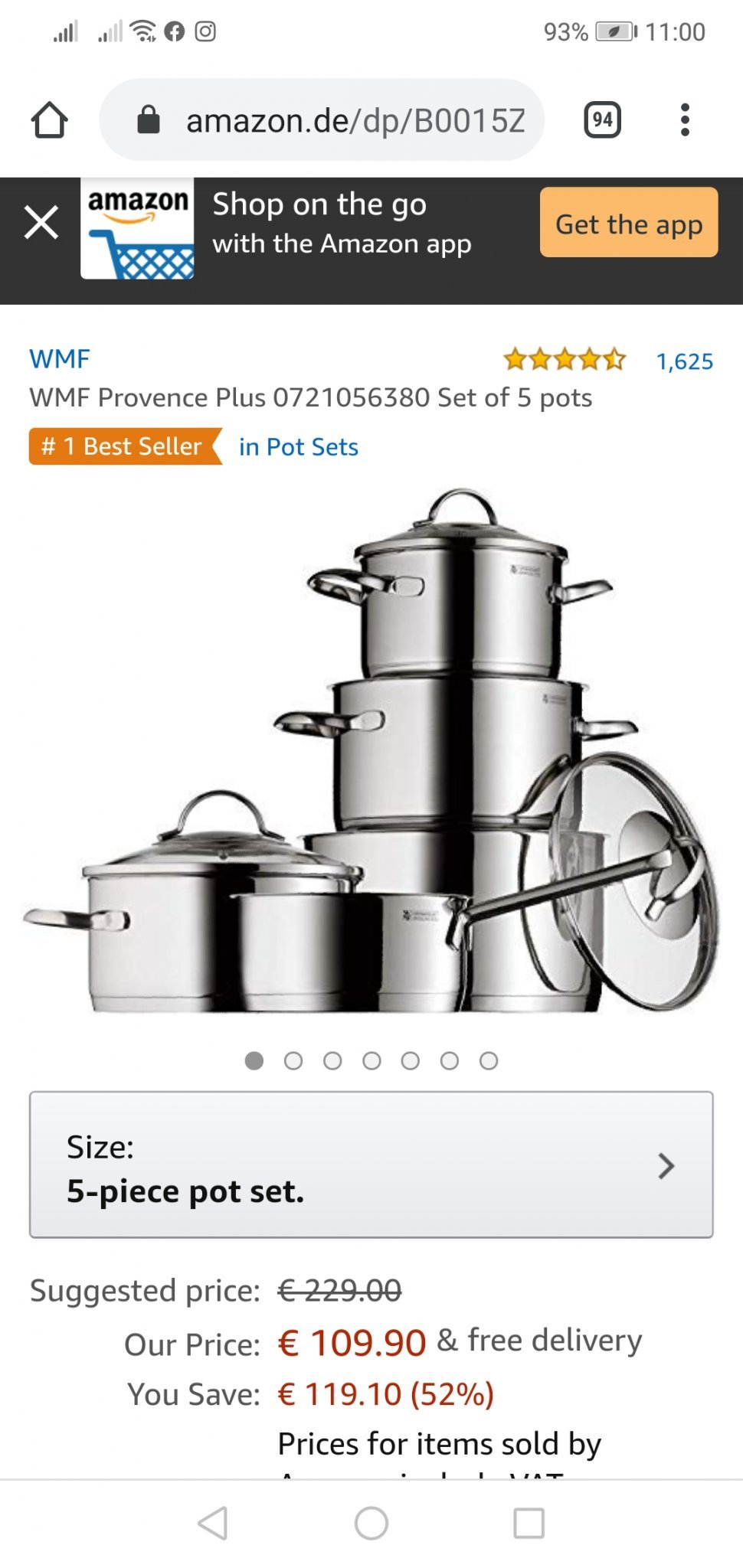Tap the amazon.de address bar
The width and height of the screenshot is (743, 1568).
(322, 120)
